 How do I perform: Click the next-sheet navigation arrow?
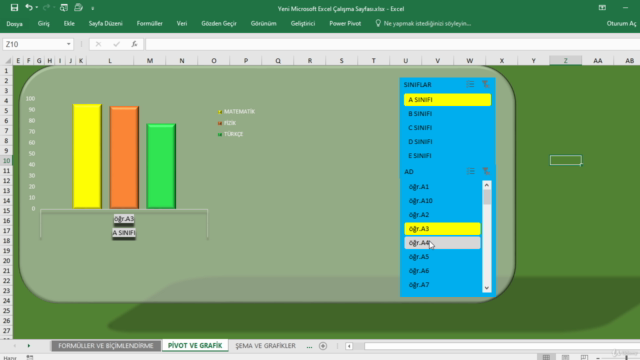pyautogui.click(x=29, y=346)
